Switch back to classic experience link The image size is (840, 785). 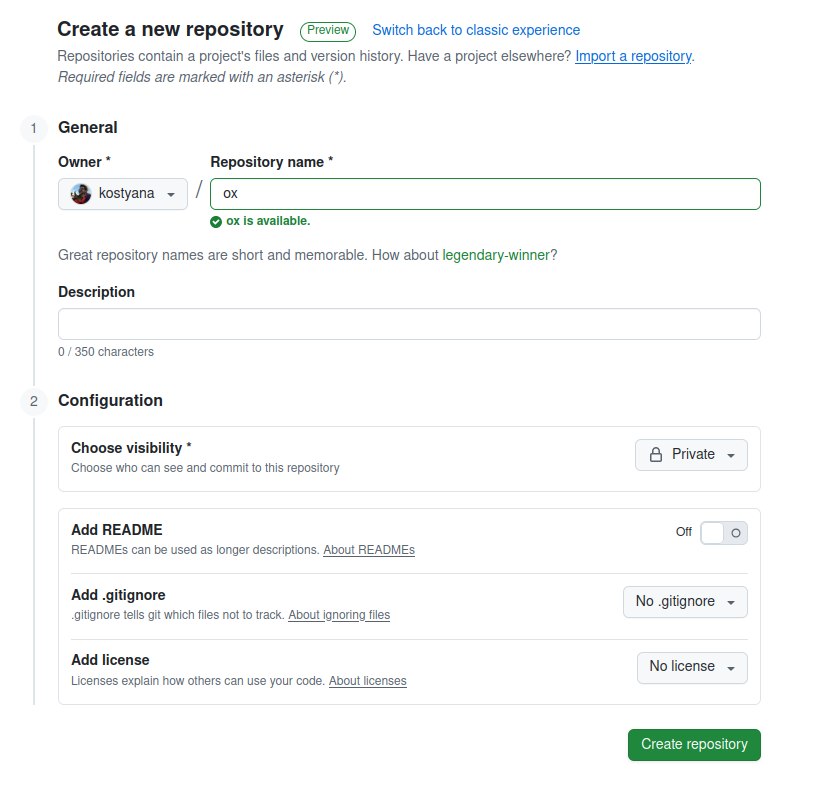coord(476,31)
